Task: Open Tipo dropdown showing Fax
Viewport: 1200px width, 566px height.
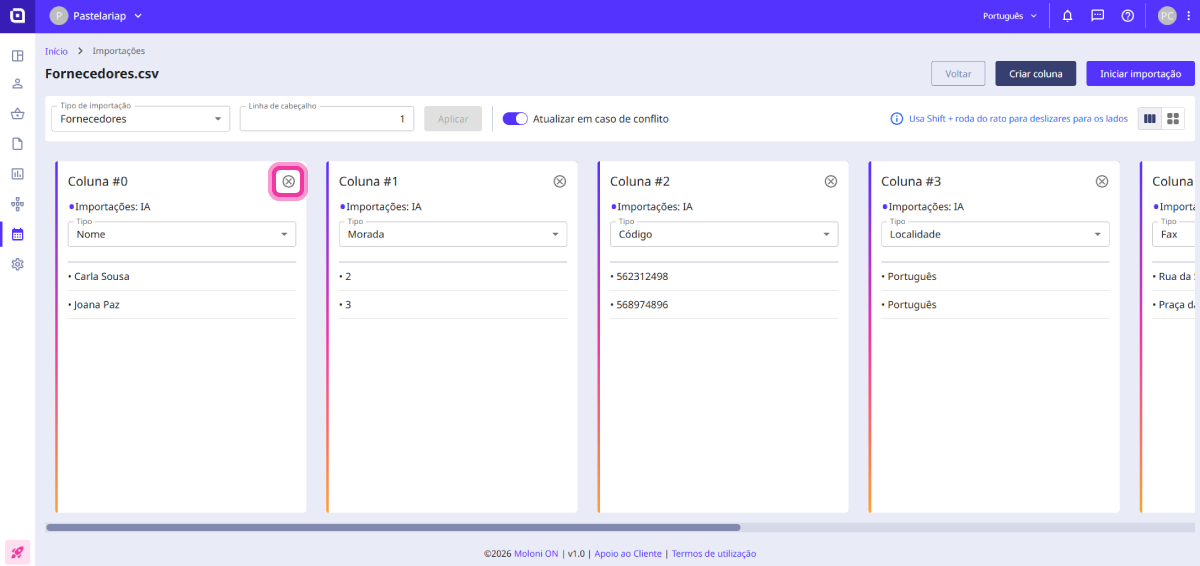Action: coord(1174,234)
